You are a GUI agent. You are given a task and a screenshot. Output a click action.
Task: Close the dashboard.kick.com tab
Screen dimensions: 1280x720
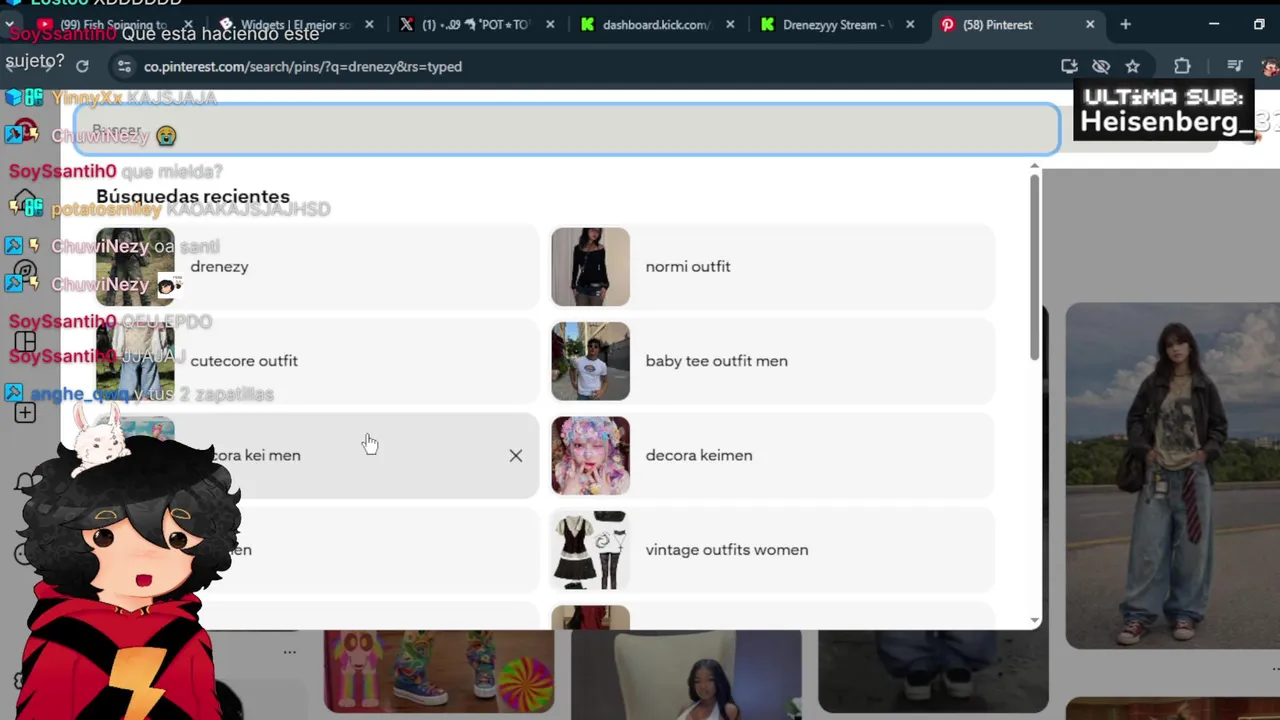tap(730, 24)
